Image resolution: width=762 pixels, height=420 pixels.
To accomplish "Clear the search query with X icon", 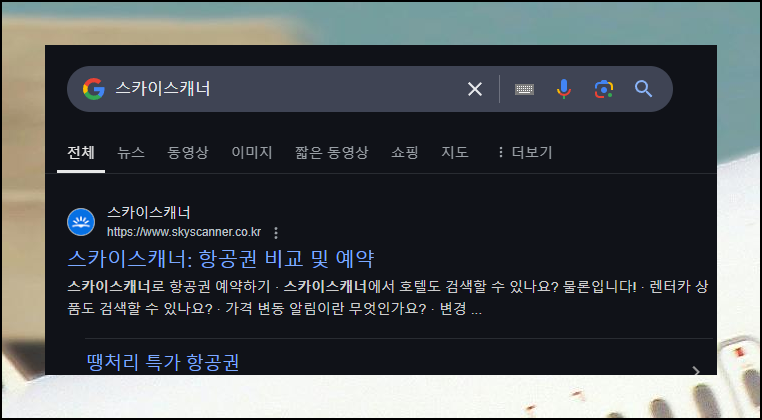I will (474, 89).
